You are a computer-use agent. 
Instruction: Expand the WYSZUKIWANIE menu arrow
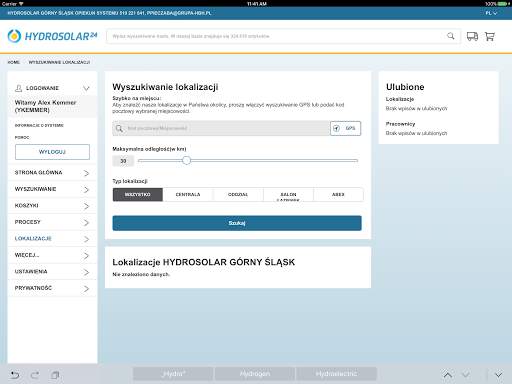[86, 190]
